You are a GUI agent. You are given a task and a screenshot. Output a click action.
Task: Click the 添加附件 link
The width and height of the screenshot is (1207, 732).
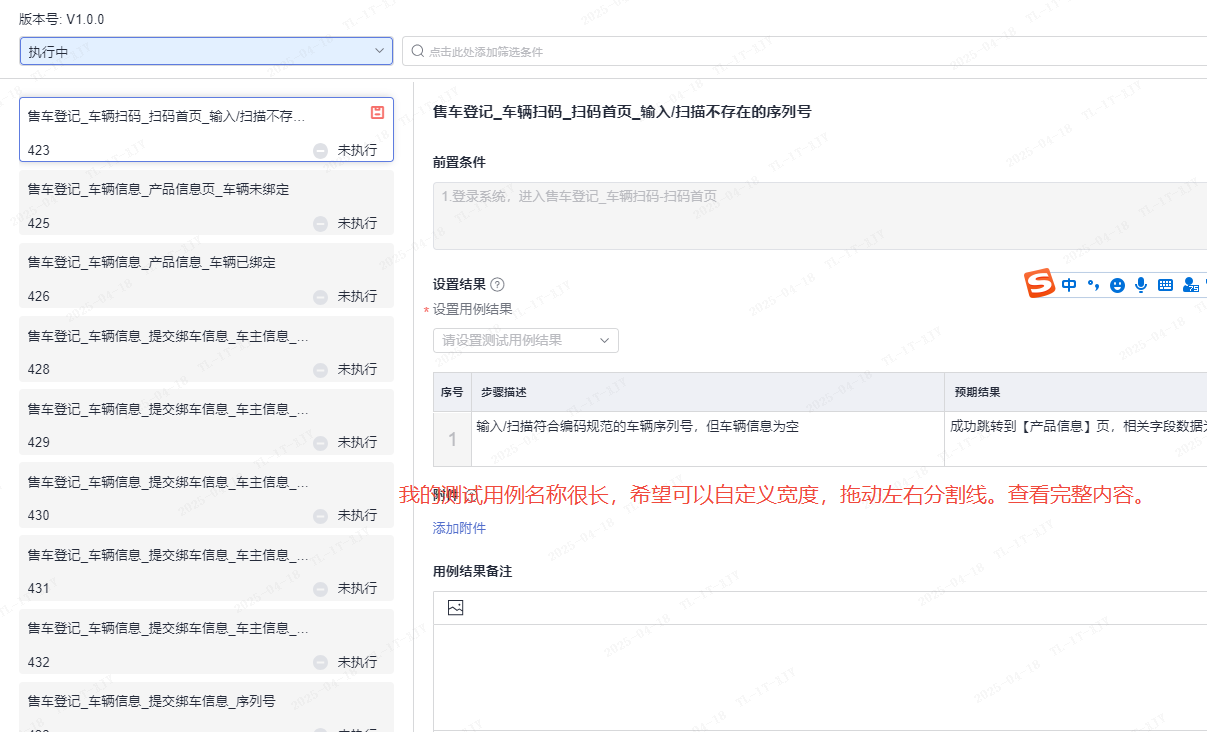tap(459, 528)
